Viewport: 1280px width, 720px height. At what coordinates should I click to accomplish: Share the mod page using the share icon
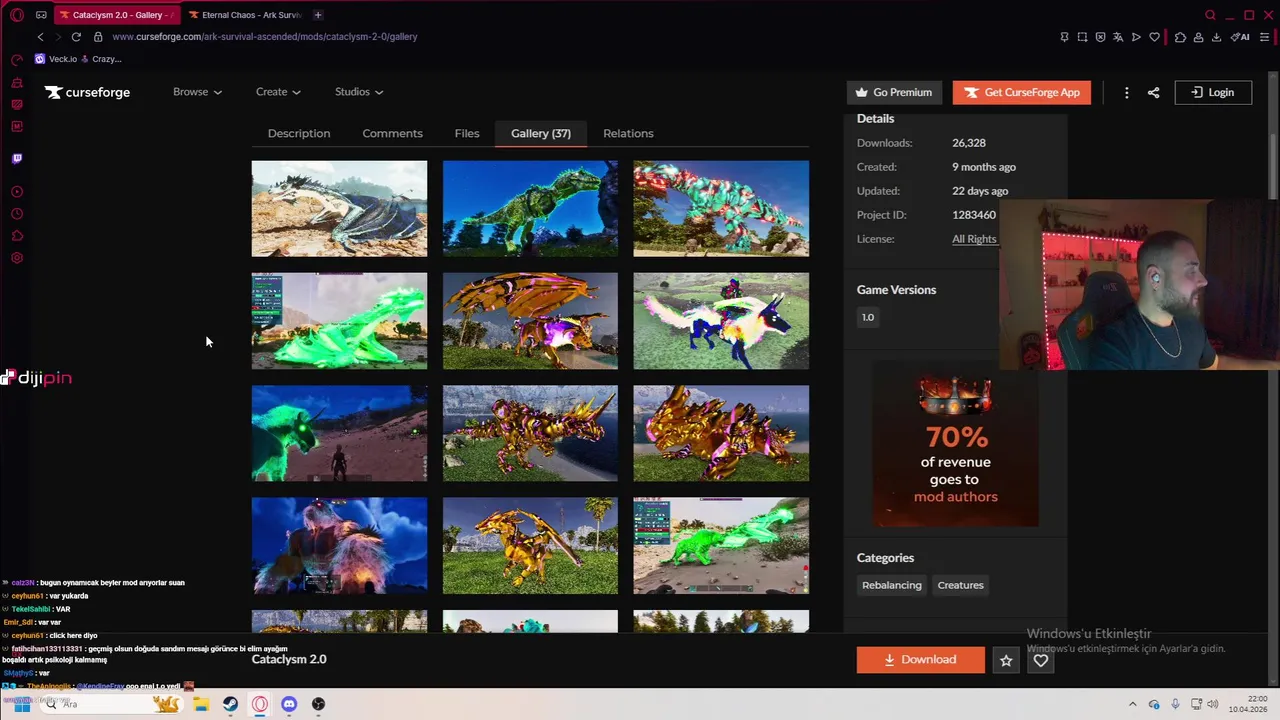[x=1153, y=92]
